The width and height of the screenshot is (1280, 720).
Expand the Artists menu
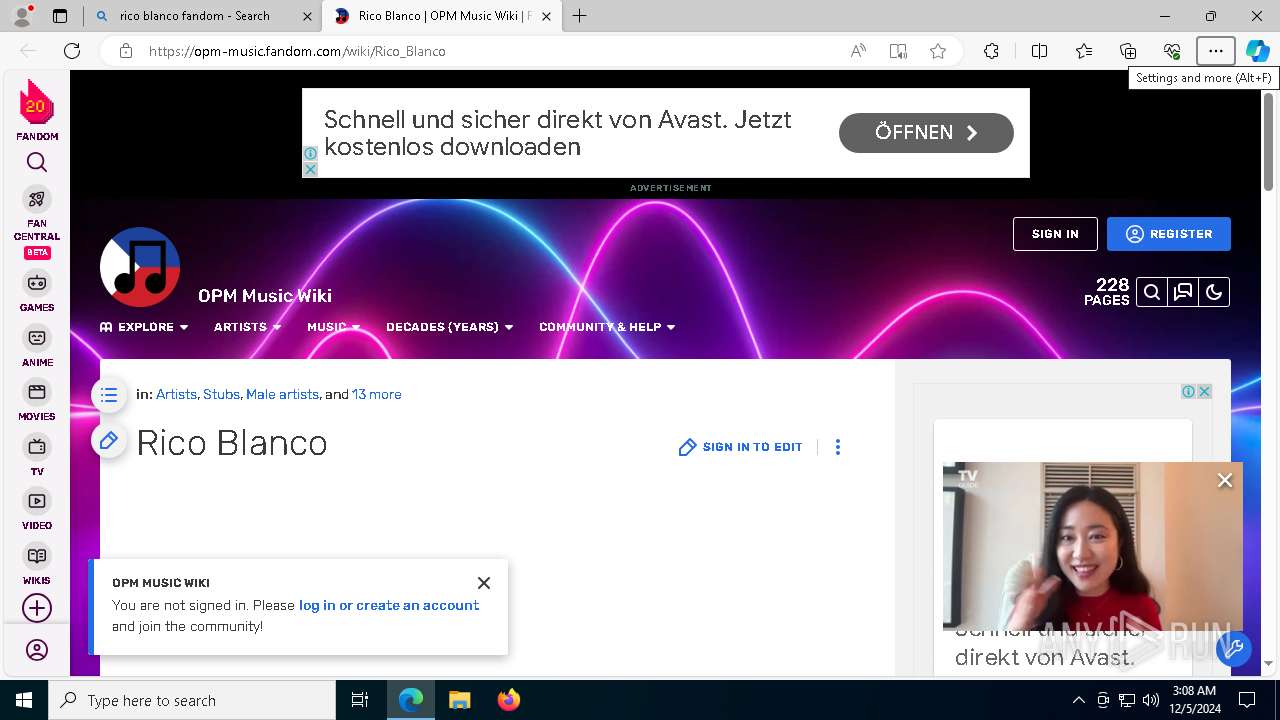click(248, 327)
